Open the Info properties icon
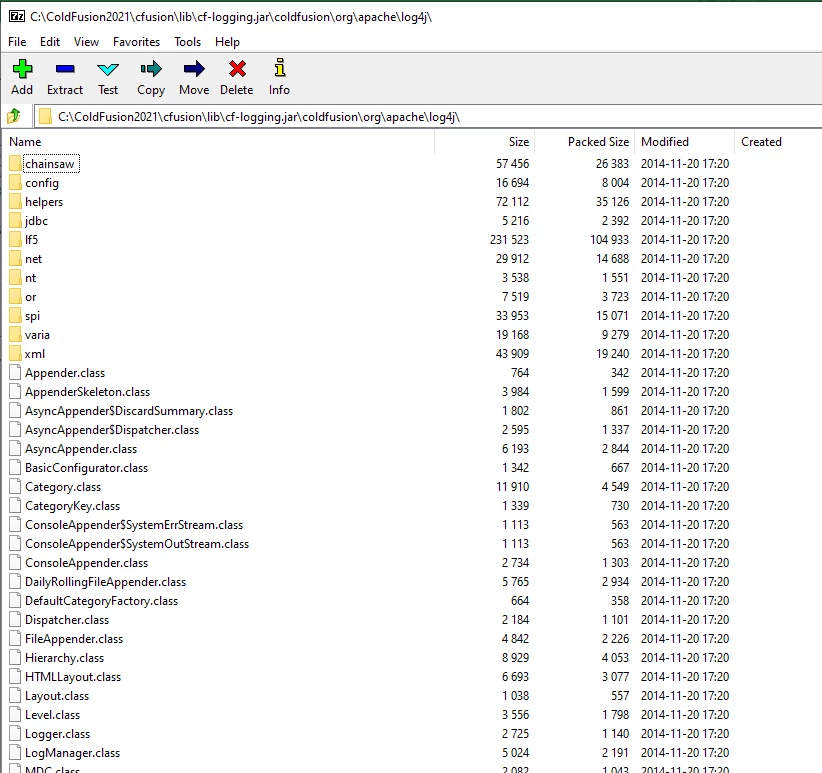The image size is (822, 773). 280,68
